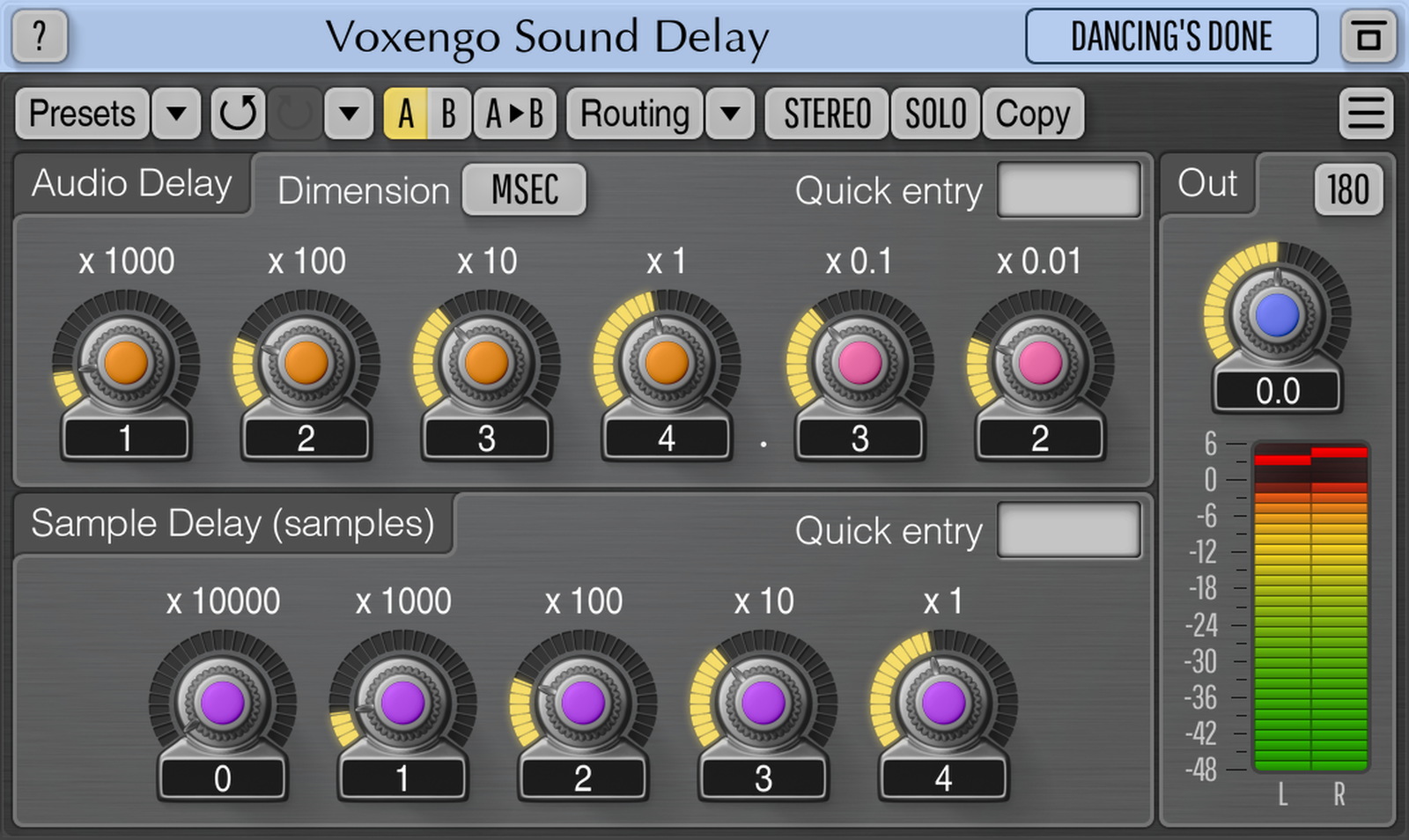Image resolution: width=1409 pixels, height=840 pixels.
Task: Click the window resize icon in the title bar
Action: [x=1370, y=36]
